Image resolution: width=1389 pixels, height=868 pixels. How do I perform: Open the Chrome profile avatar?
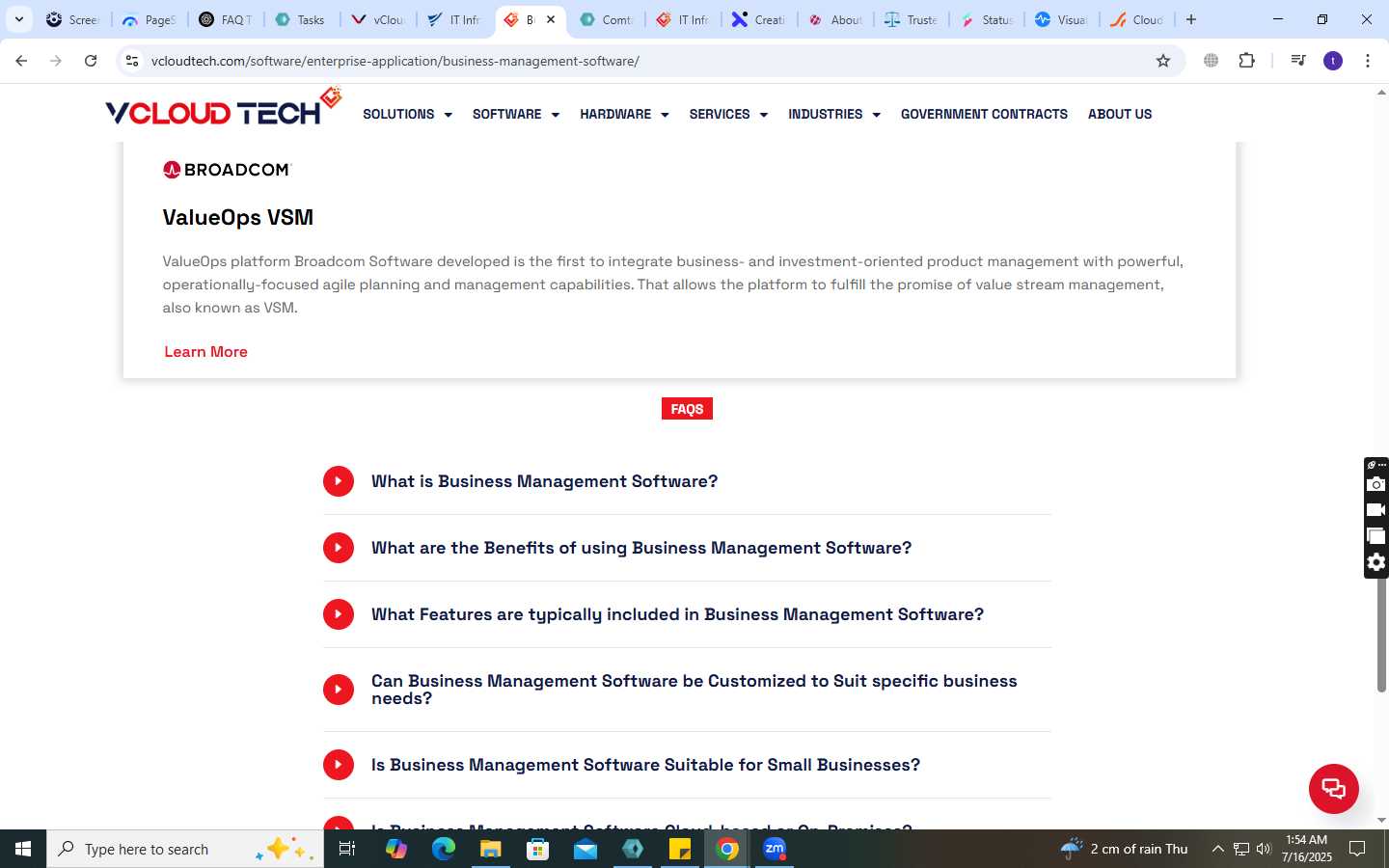click(x=1333, y=61)
